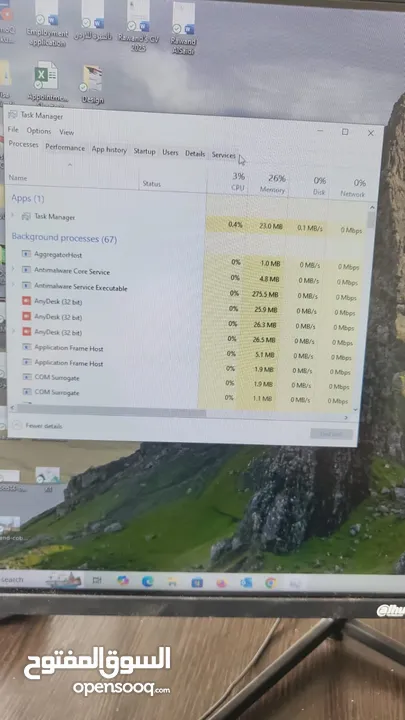Open Microsoft Edge from the taskbar

tap(147, 582)
